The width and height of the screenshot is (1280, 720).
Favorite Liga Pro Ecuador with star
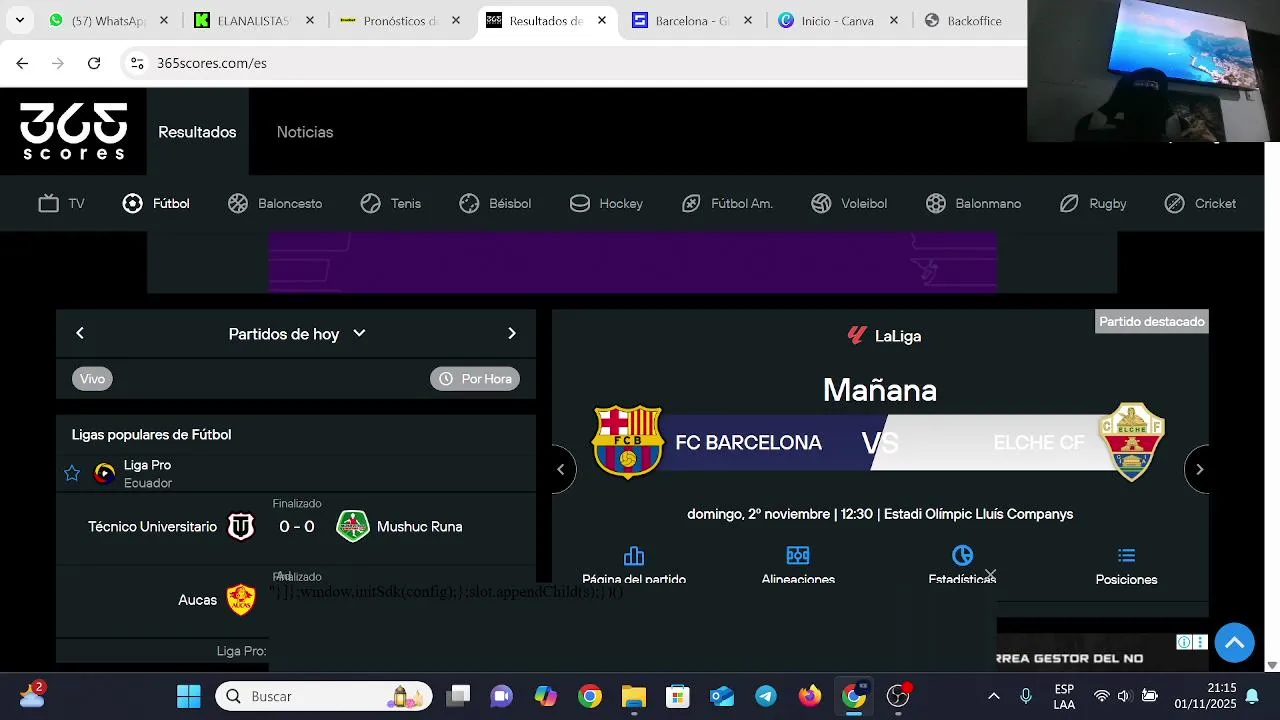[72, 473]
